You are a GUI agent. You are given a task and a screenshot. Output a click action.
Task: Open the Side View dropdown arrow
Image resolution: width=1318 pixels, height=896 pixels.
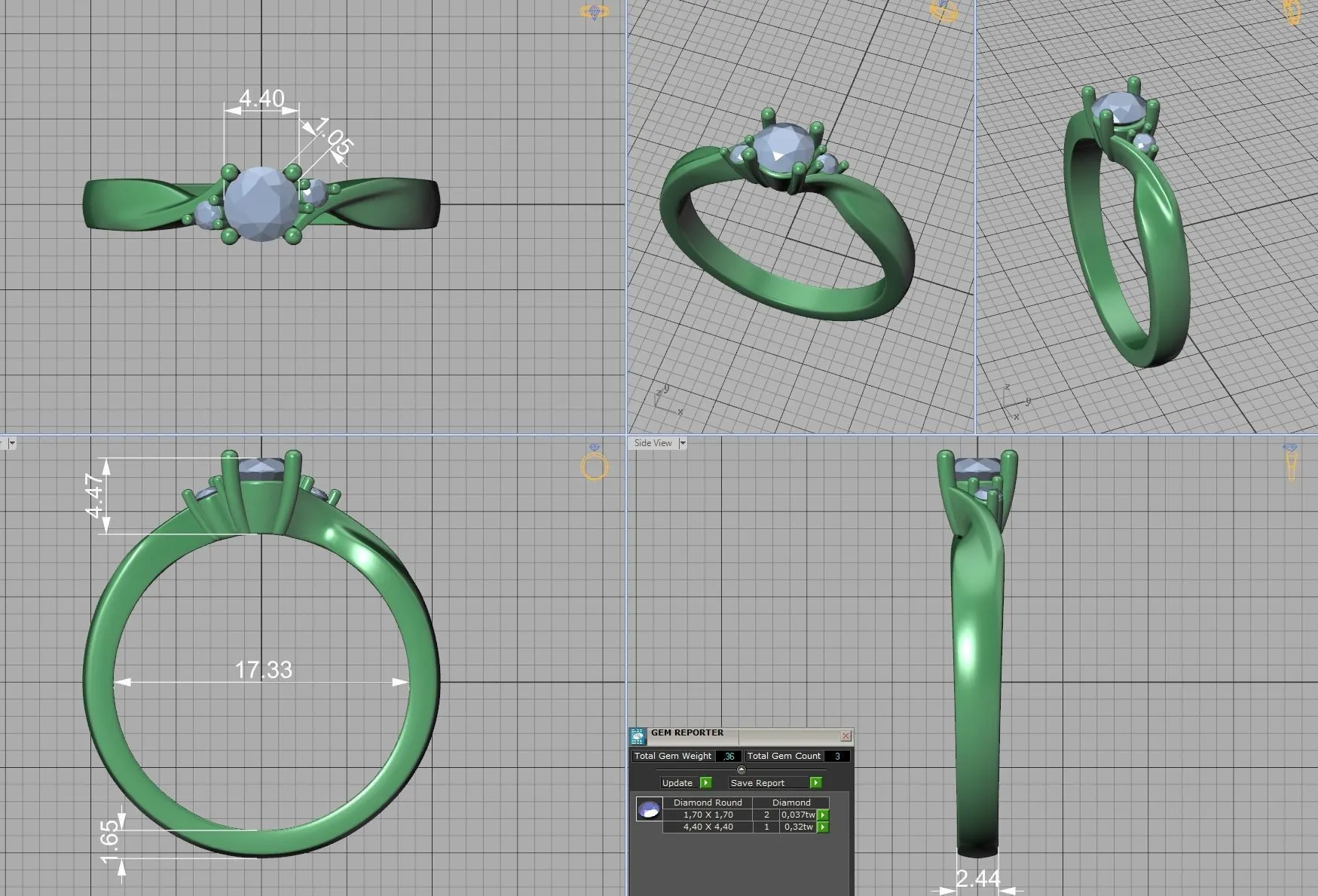click(x=683, y=443)
